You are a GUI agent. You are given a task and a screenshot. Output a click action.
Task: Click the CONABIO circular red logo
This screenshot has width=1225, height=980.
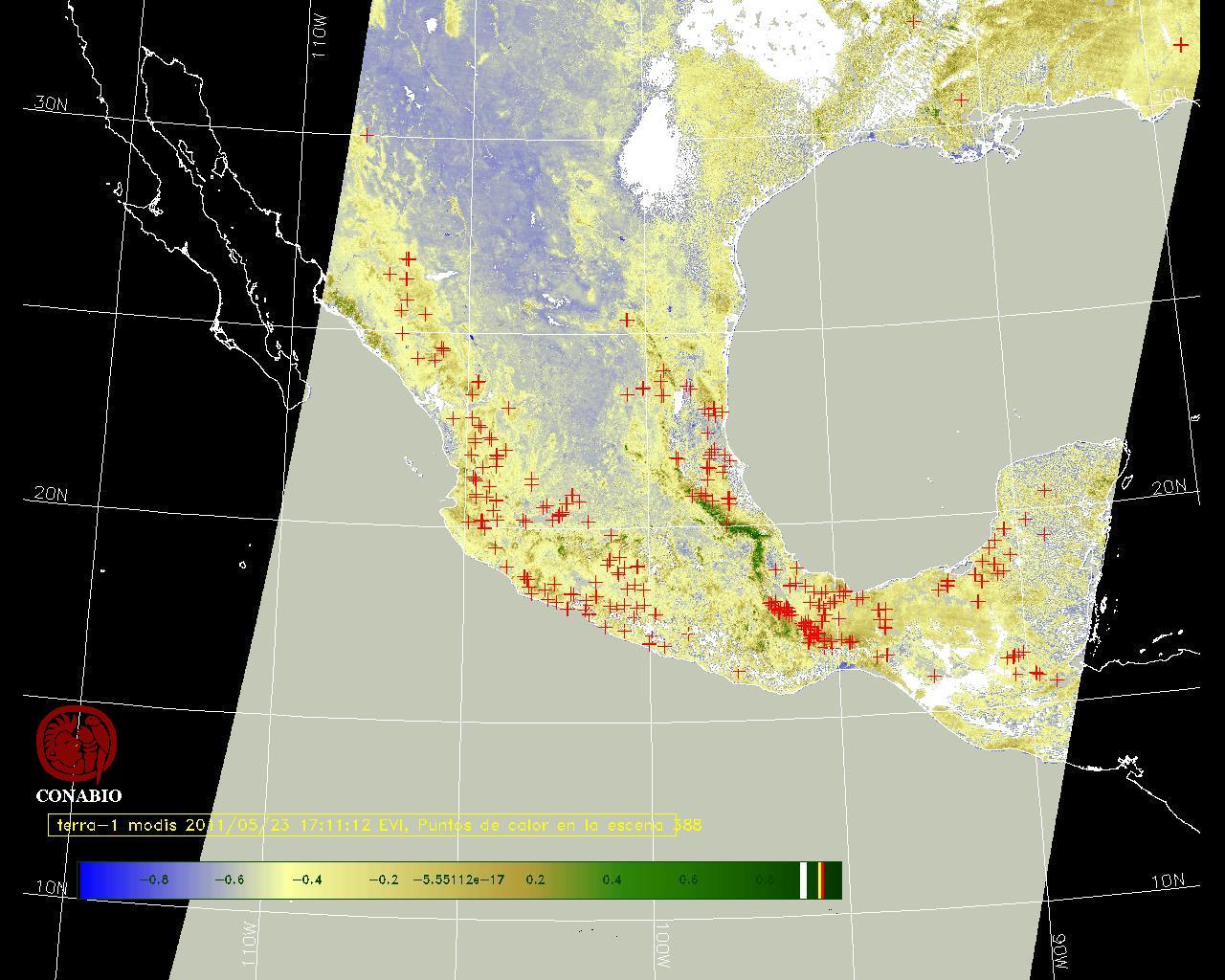[77, 745]
